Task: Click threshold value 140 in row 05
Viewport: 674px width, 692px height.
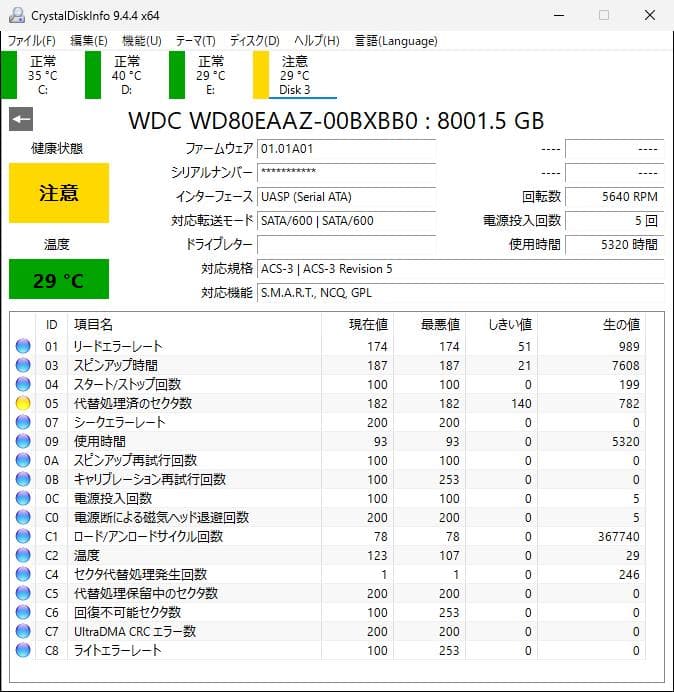Action: point(521,403)
